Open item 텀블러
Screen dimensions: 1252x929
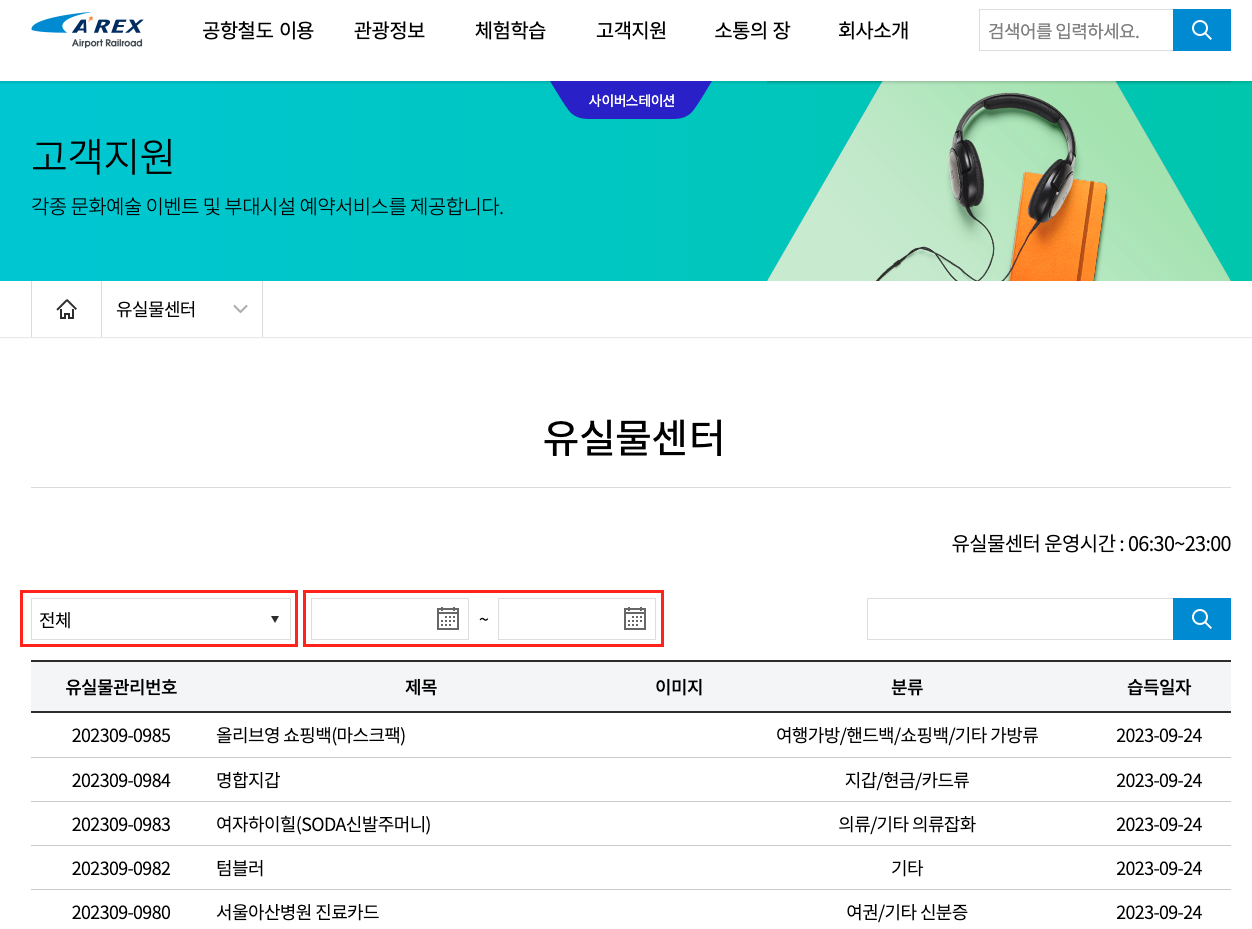(240, 868)
